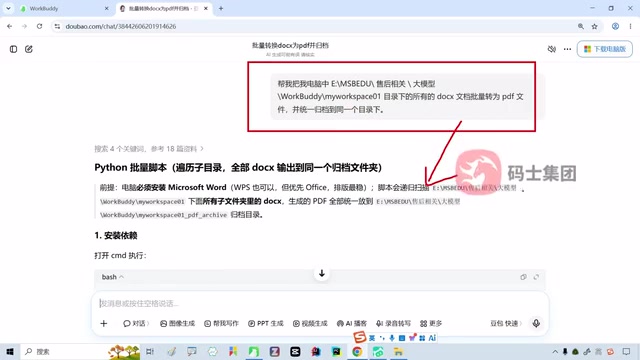Click the chat title 批量转换docx为pdf并归档
Screen dimensions: 640x360
point(290,45)
